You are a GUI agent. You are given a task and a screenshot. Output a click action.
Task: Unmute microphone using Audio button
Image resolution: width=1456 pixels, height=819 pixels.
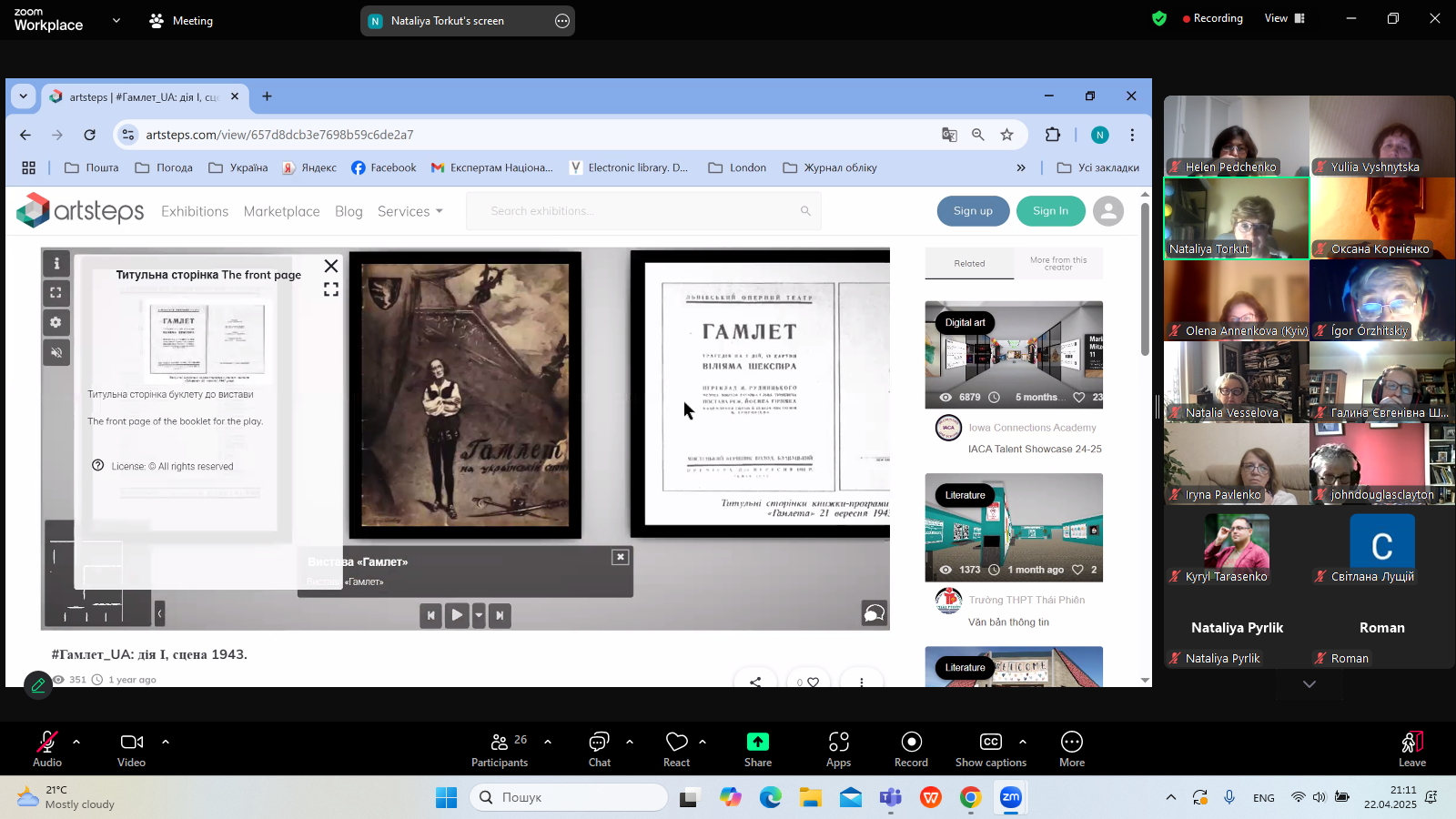[x=47, y=749]
